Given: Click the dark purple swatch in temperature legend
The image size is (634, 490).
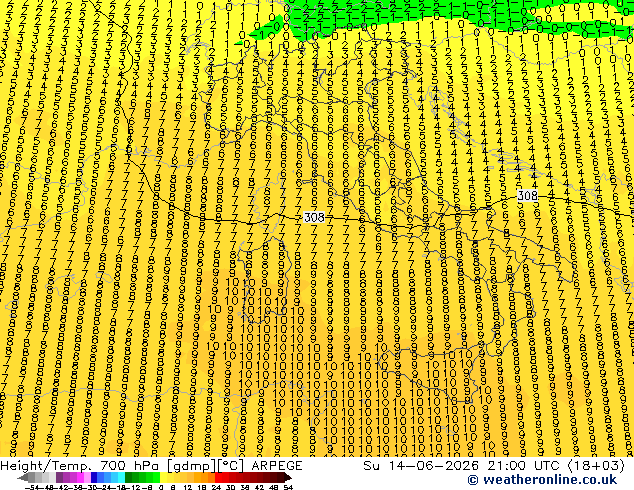Looking at the screenshot, I should click(x=59, y=478).
